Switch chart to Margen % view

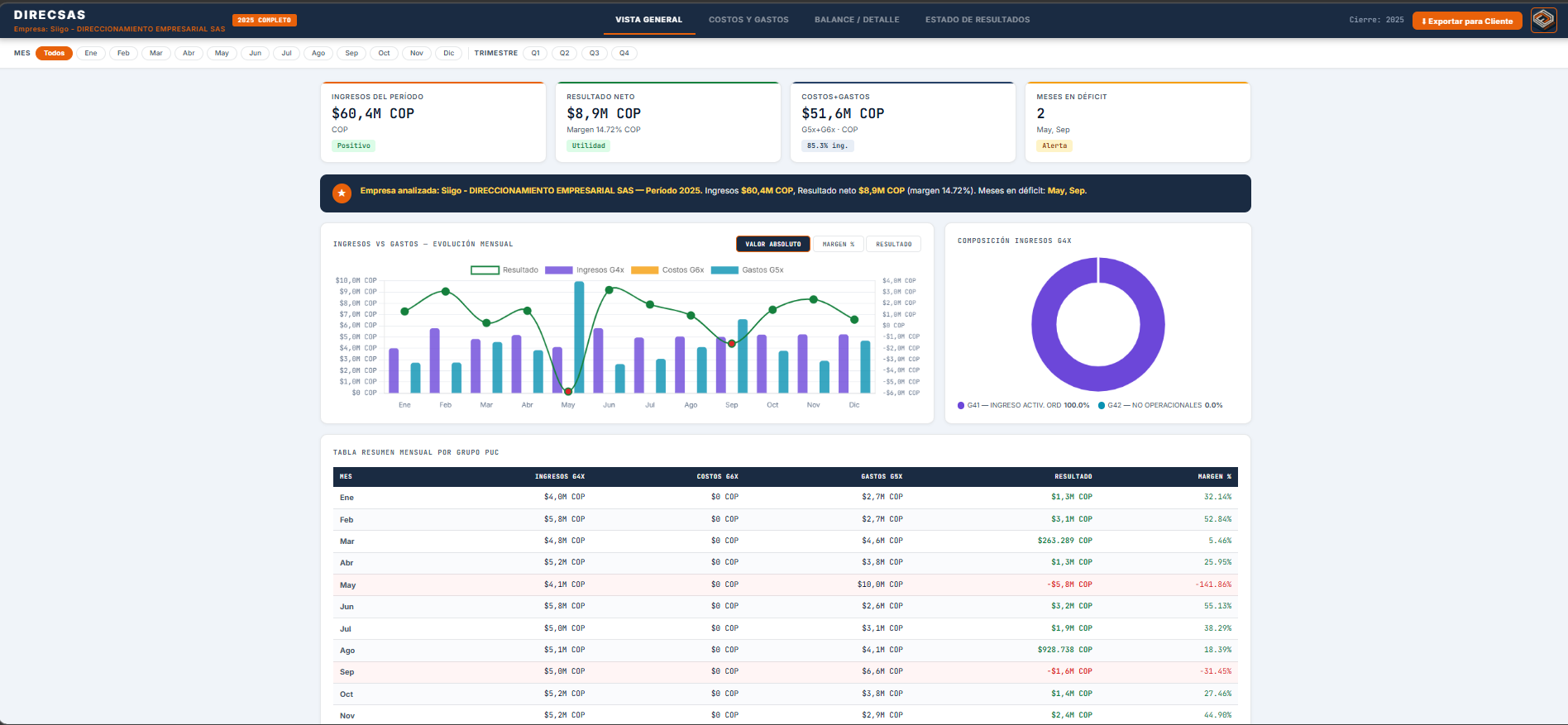pyautogui.click(x=839, y=244)
